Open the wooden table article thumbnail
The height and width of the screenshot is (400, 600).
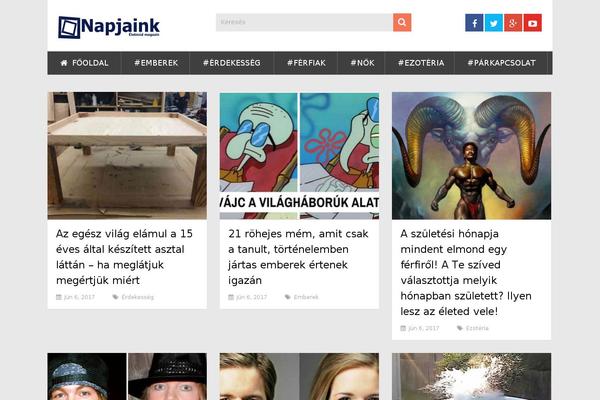click(127, 155)
